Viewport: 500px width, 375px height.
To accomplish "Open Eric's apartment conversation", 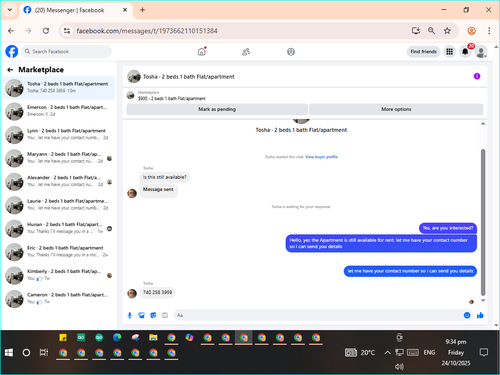I will pyautogui.click(x=59, y=252).
